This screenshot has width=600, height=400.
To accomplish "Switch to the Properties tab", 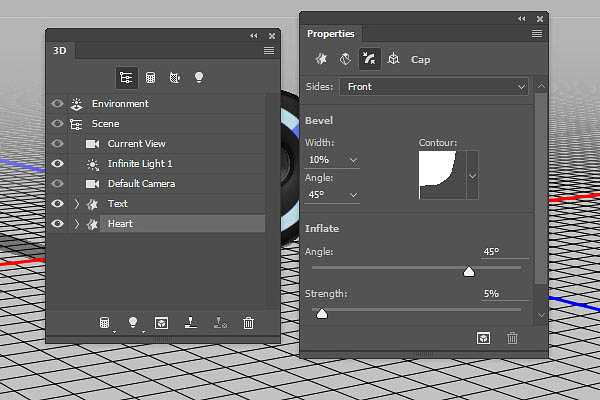I will point(330,34).
